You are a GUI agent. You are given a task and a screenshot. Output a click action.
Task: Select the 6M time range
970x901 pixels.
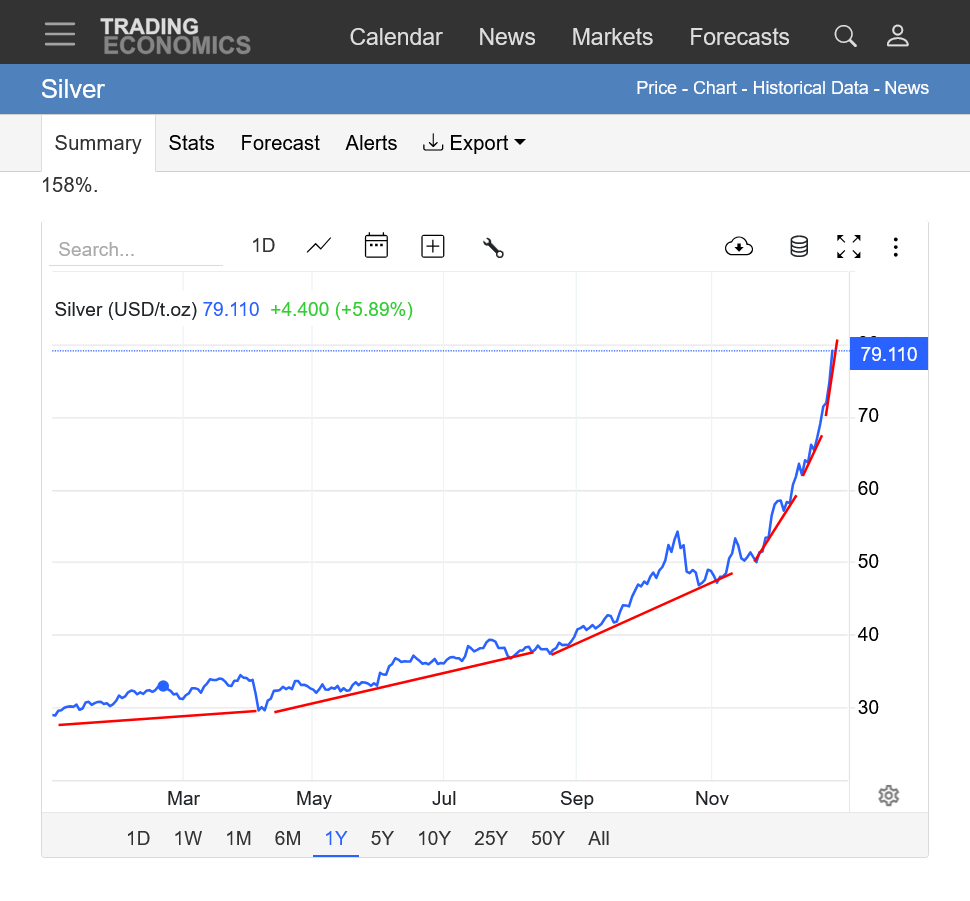click(x=287, y=838)
